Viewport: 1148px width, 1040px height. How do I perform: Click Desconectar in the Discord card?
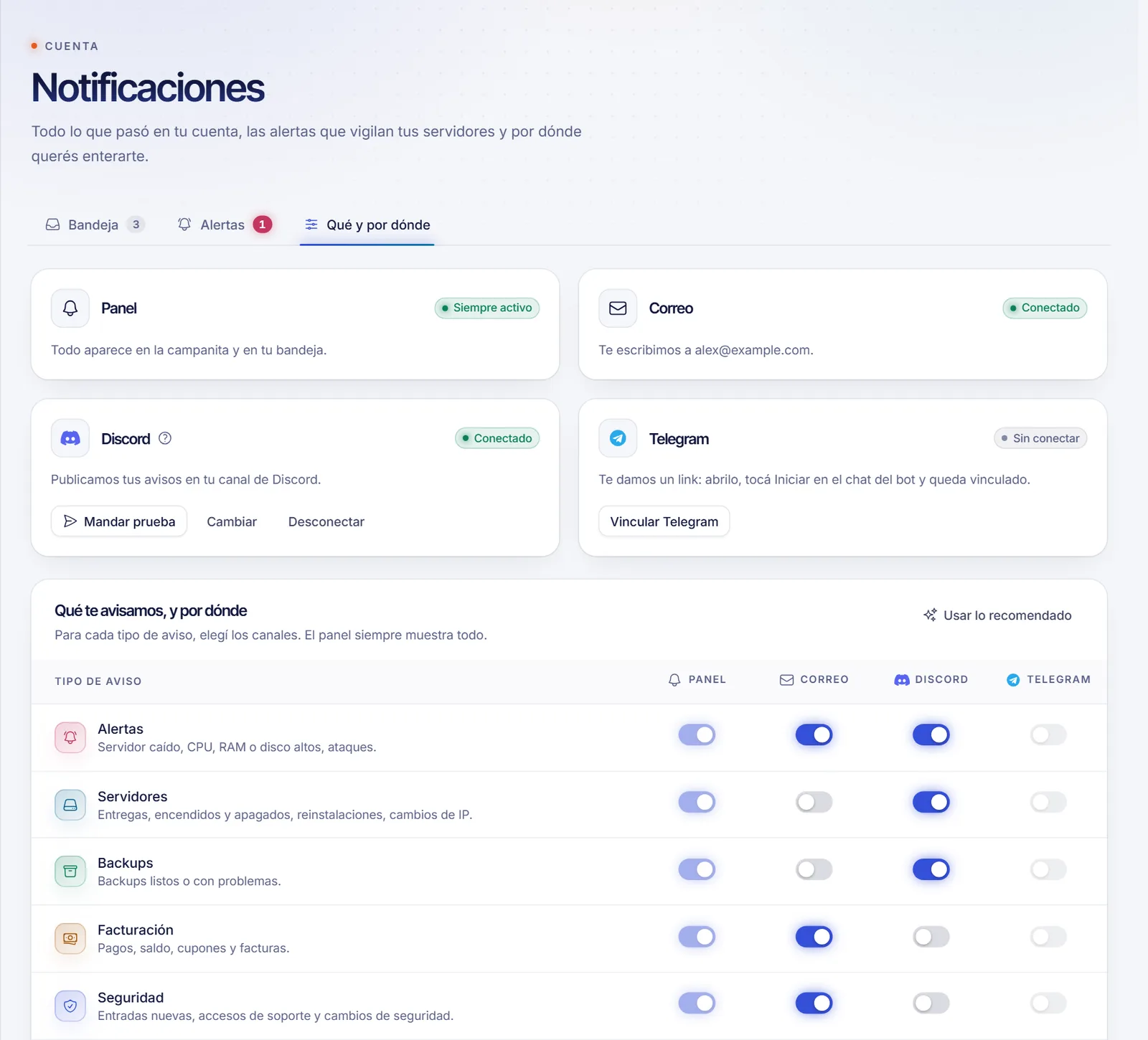coord(326,521)
